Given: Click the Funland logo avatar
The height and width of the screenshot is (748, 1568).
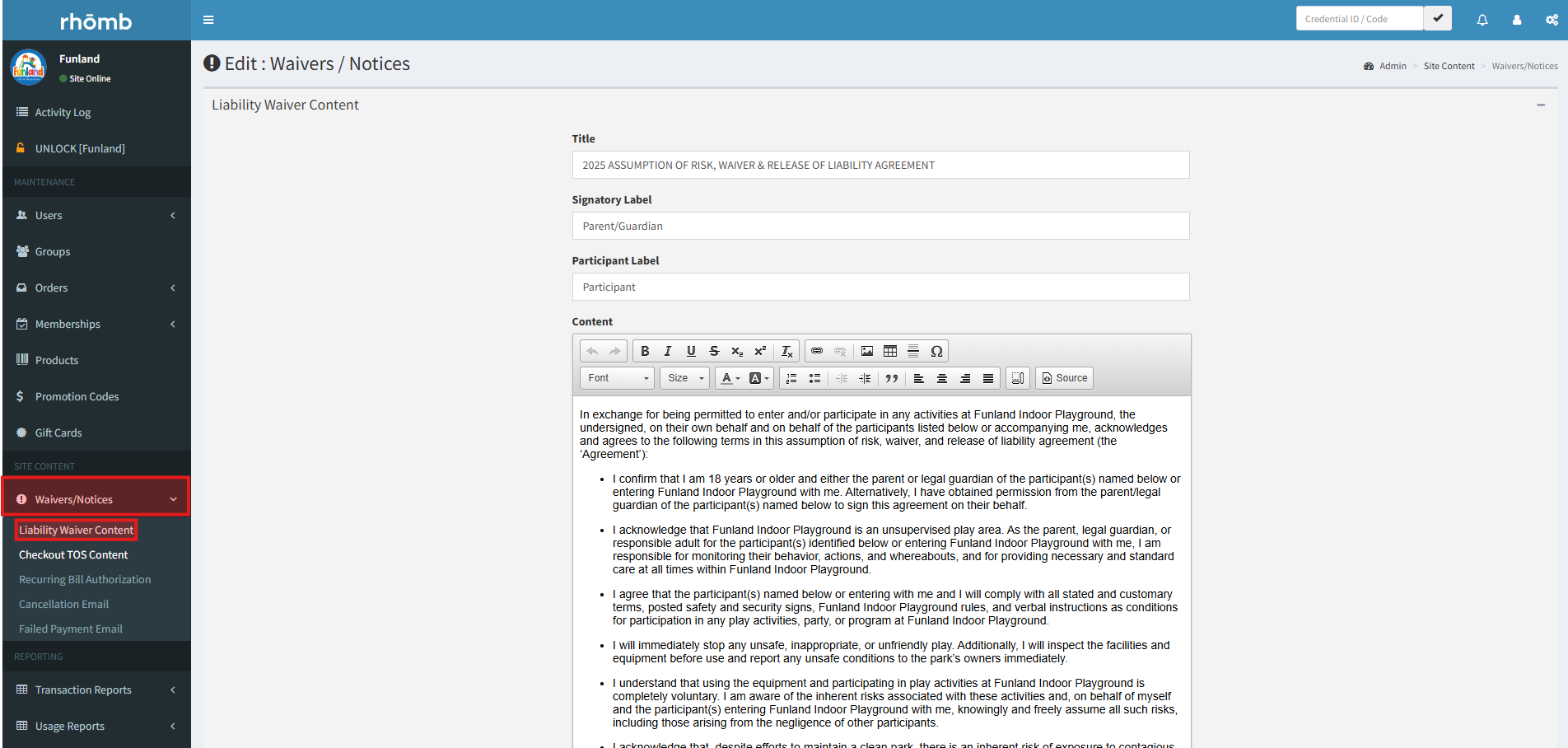Looking at the screenshot, I should (29, 68).
